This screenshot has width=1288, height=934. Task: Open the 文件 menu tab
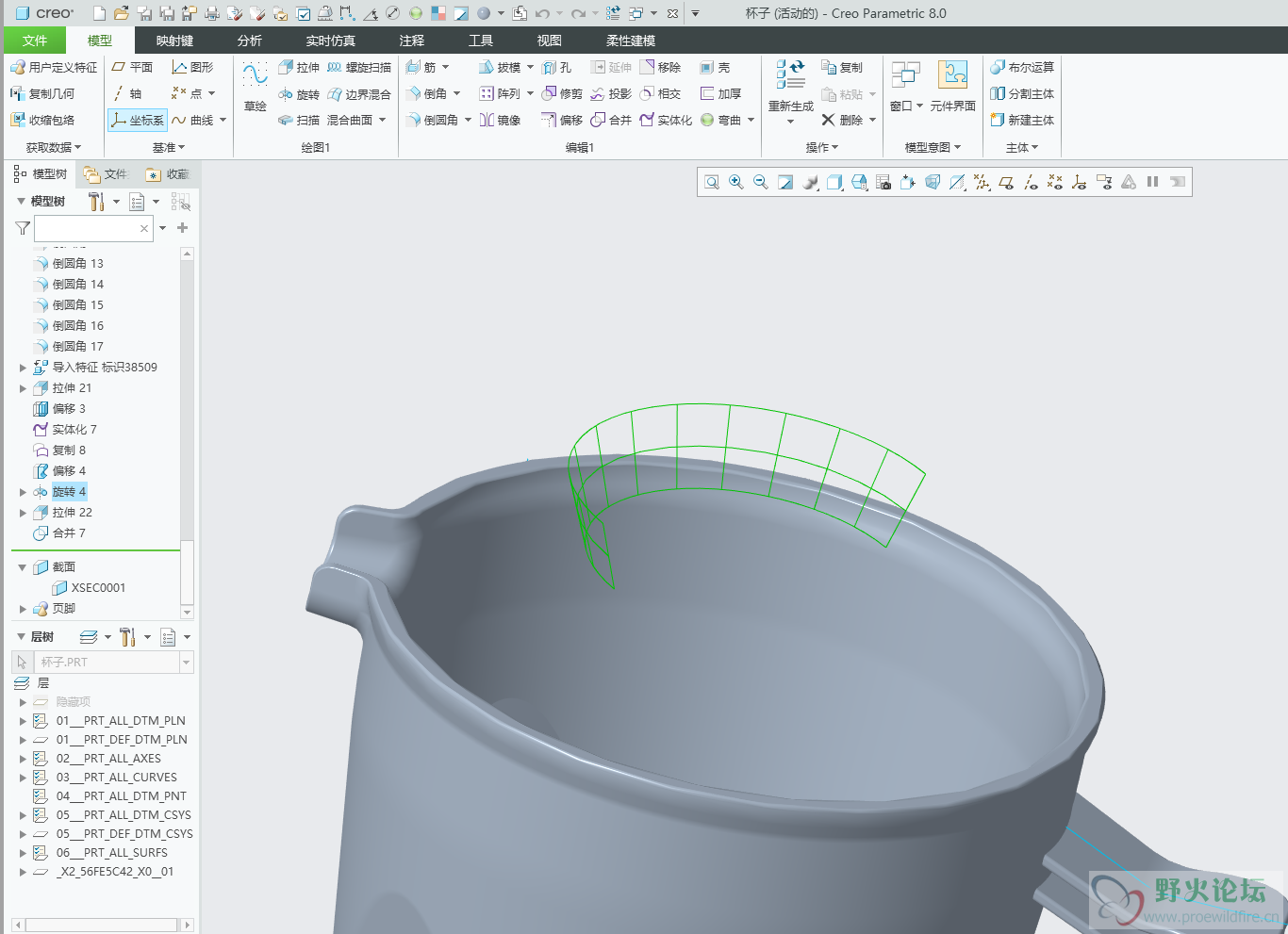pyautogui.click(x=35, y=41)
